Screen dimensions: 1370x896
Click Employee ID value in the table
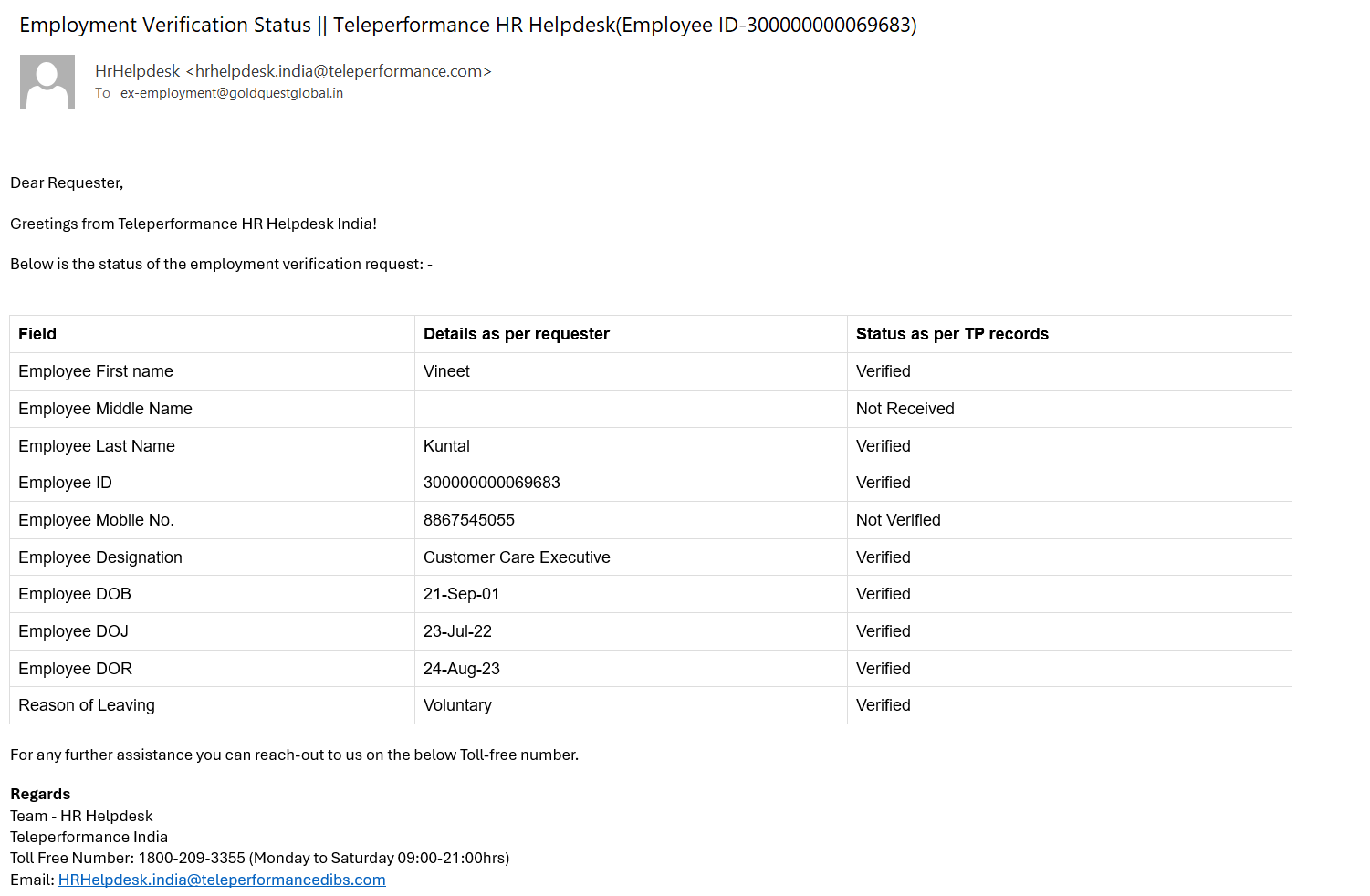492,483
